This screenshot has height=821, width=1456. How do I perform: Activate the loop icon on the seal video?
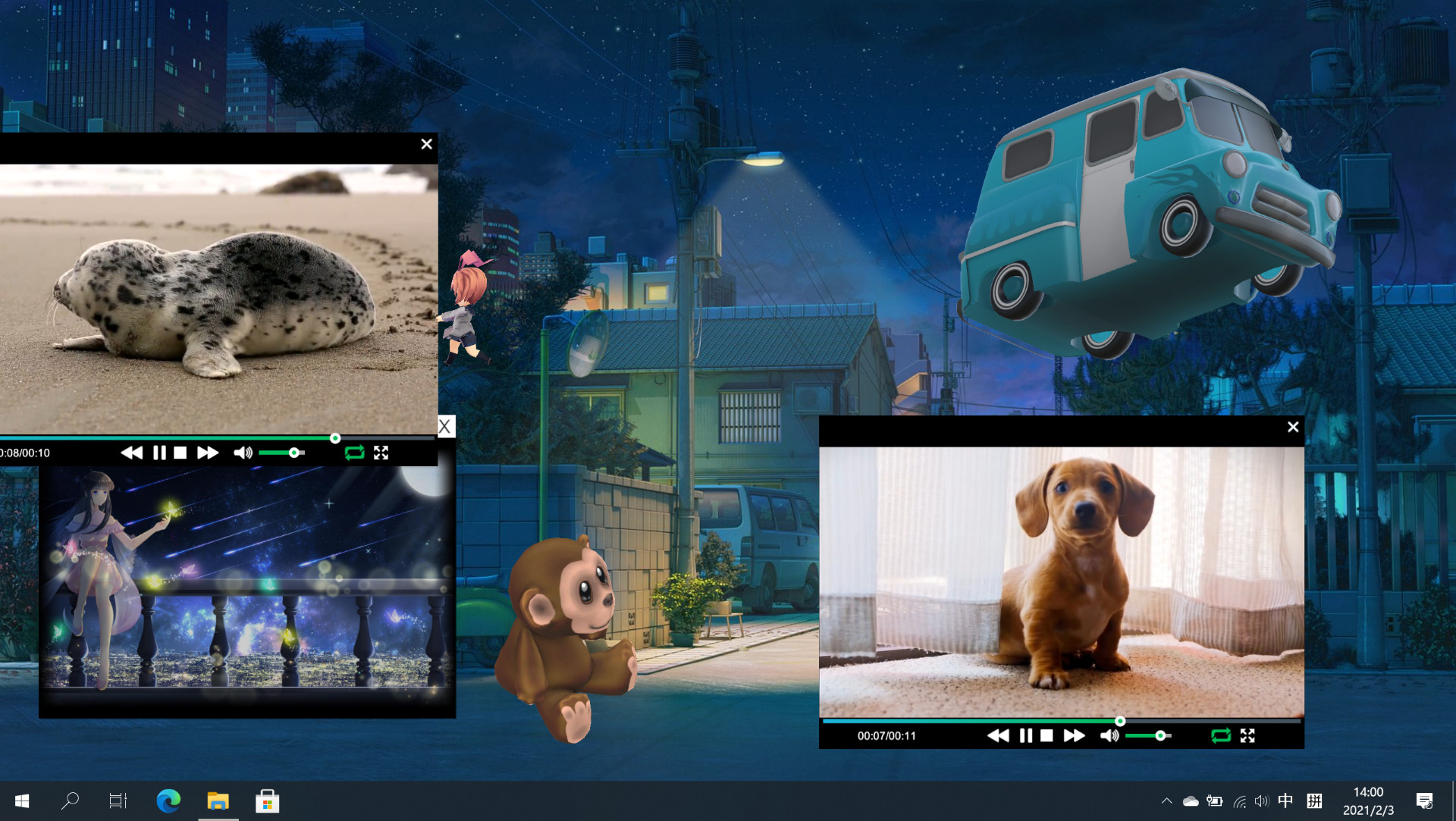(x=354, y=453)
